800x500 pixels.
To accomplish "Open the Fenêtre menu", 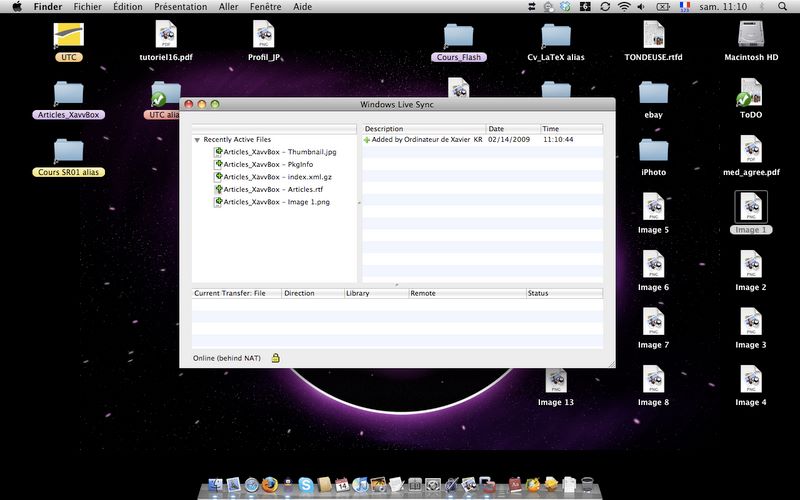I will click(265, 7).
